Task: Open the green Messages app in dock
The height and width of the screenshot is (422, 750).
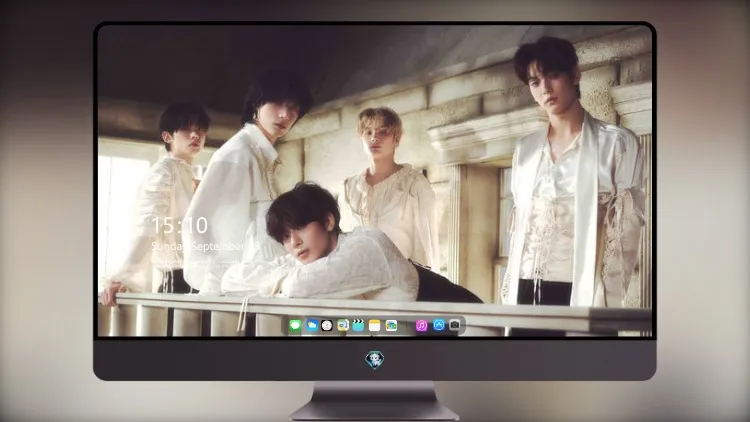Action: 295,326
